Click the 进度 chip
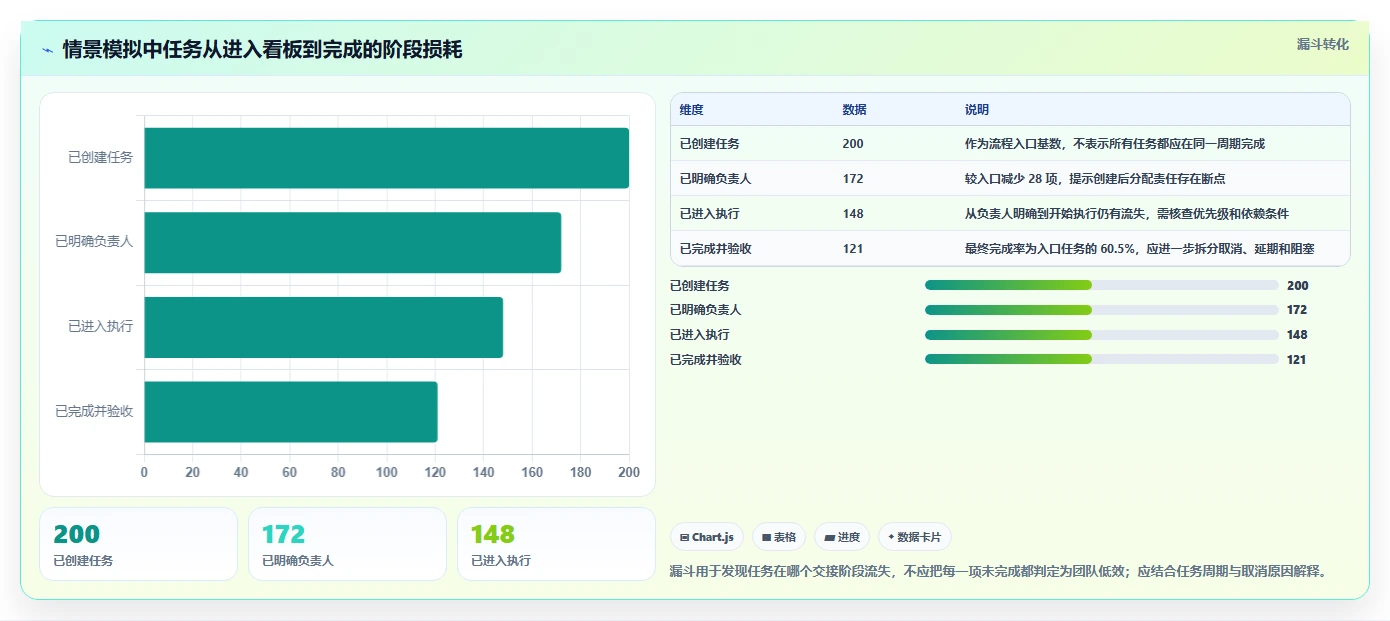This screenshot has height=621, width=1390. click(842, 537)
